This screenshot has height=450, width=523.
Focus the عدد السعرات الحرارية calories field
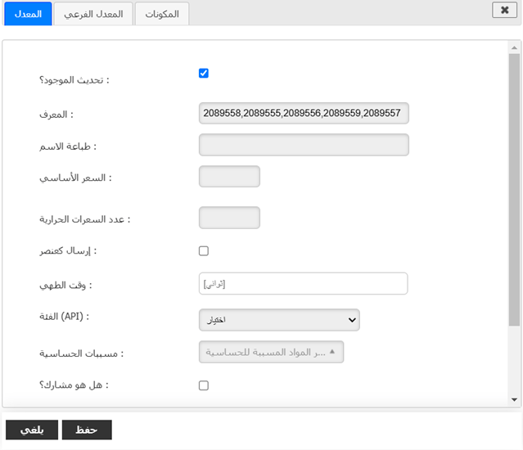(229, 218)
